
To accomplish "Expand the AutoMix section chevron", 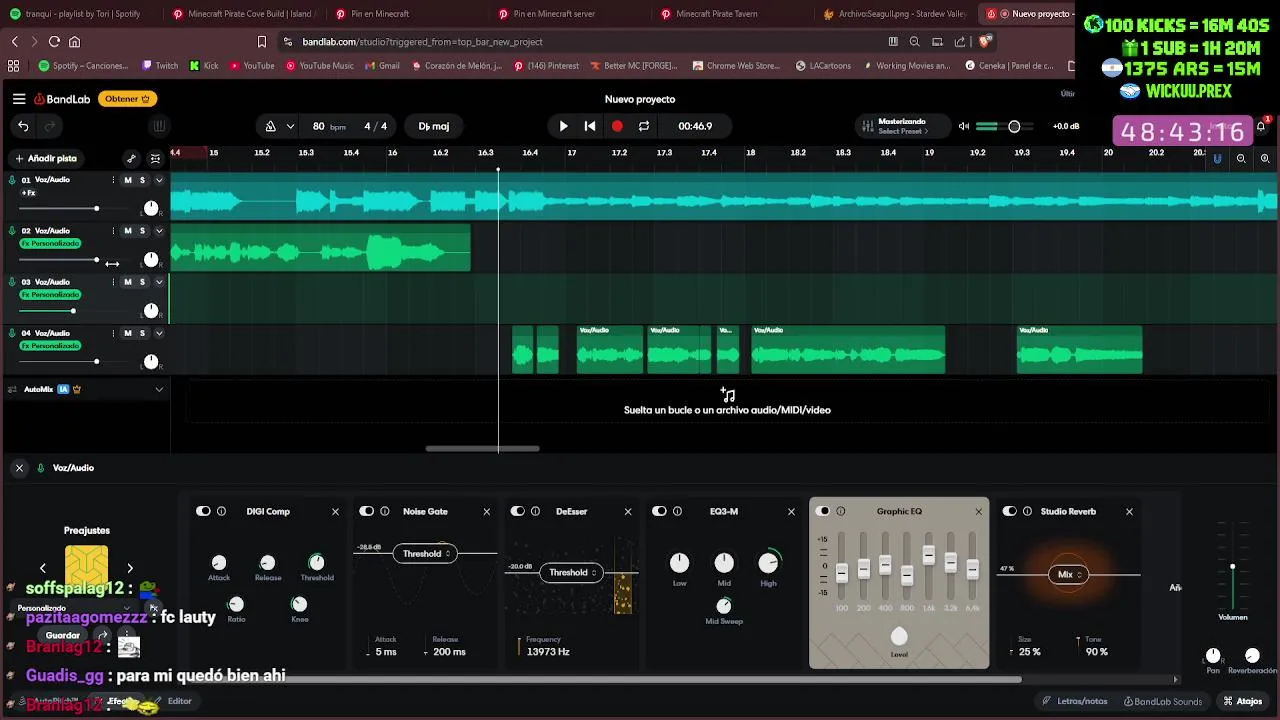I will 158,389.
